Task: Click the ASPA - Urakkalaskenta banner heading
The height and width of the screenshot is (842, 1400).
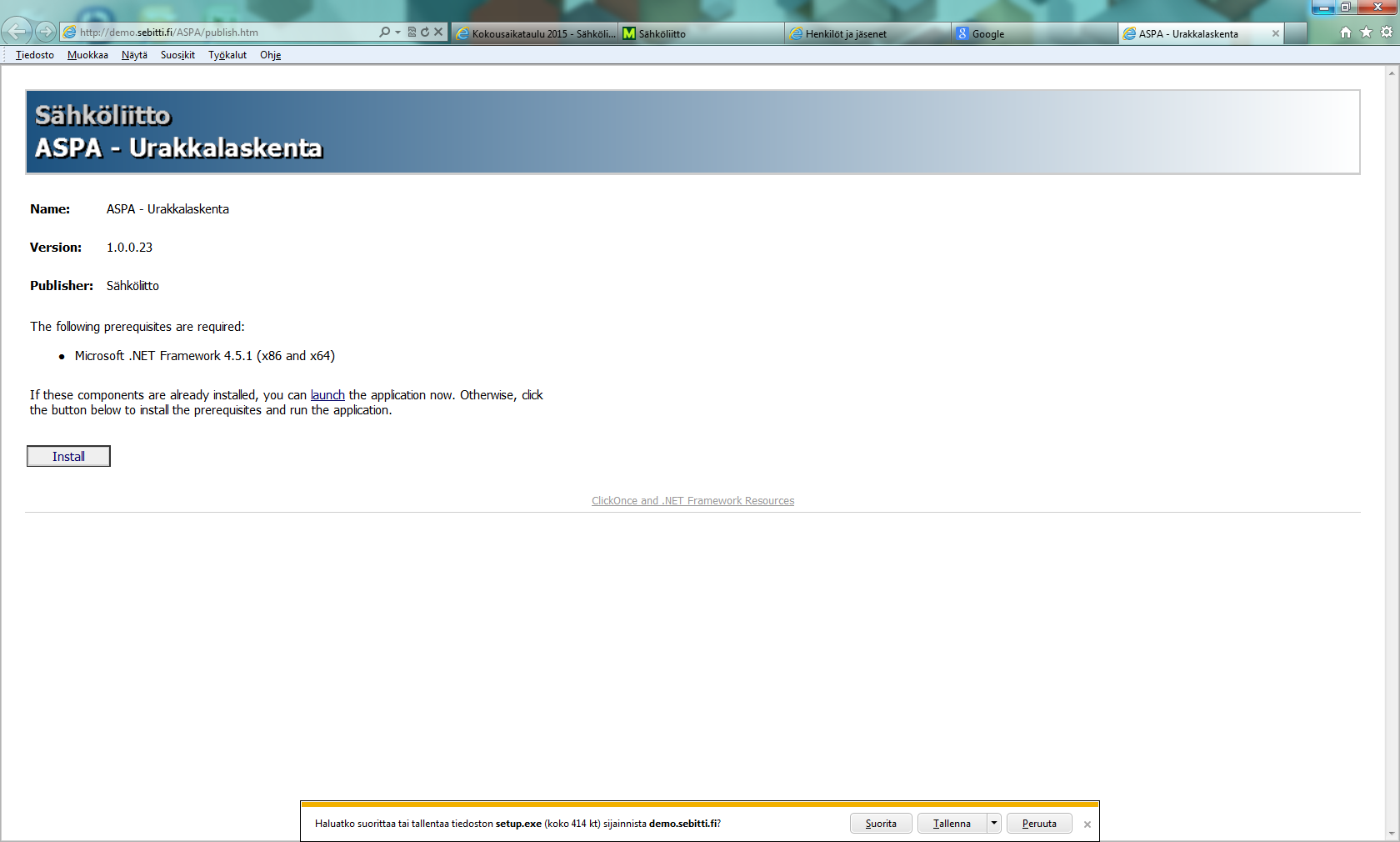Action: (x=178, y=148)
